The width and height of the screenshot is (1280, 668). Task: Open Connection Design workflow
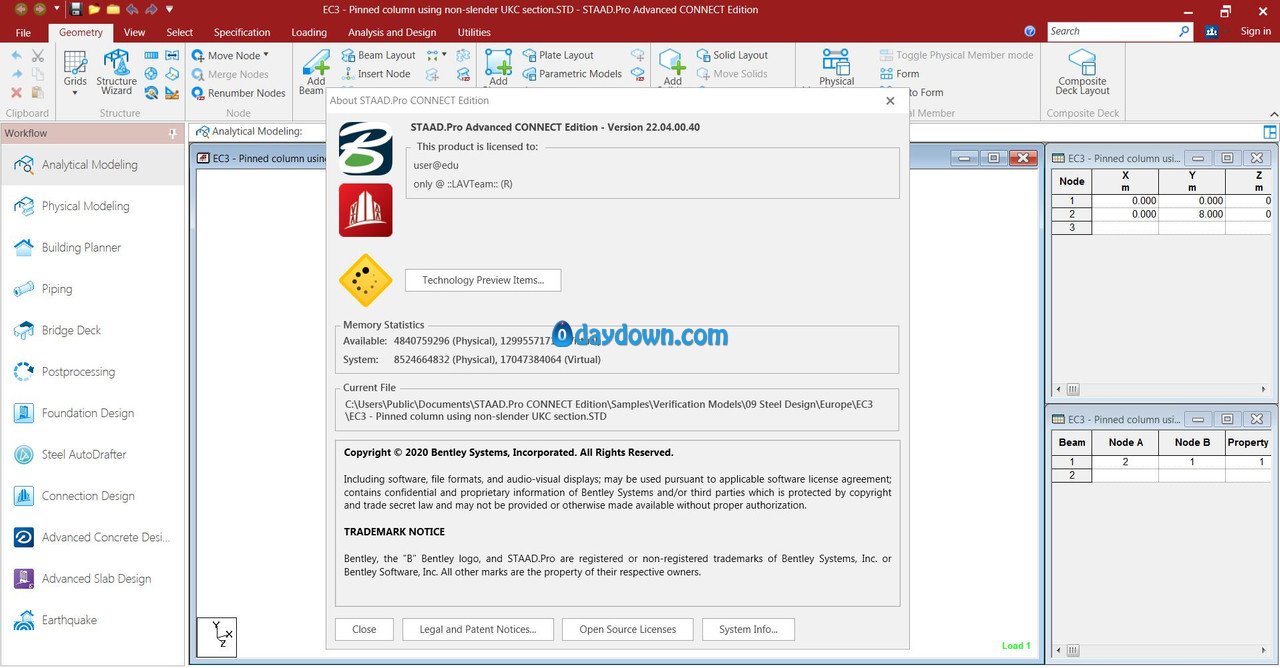tap(92, 496)
